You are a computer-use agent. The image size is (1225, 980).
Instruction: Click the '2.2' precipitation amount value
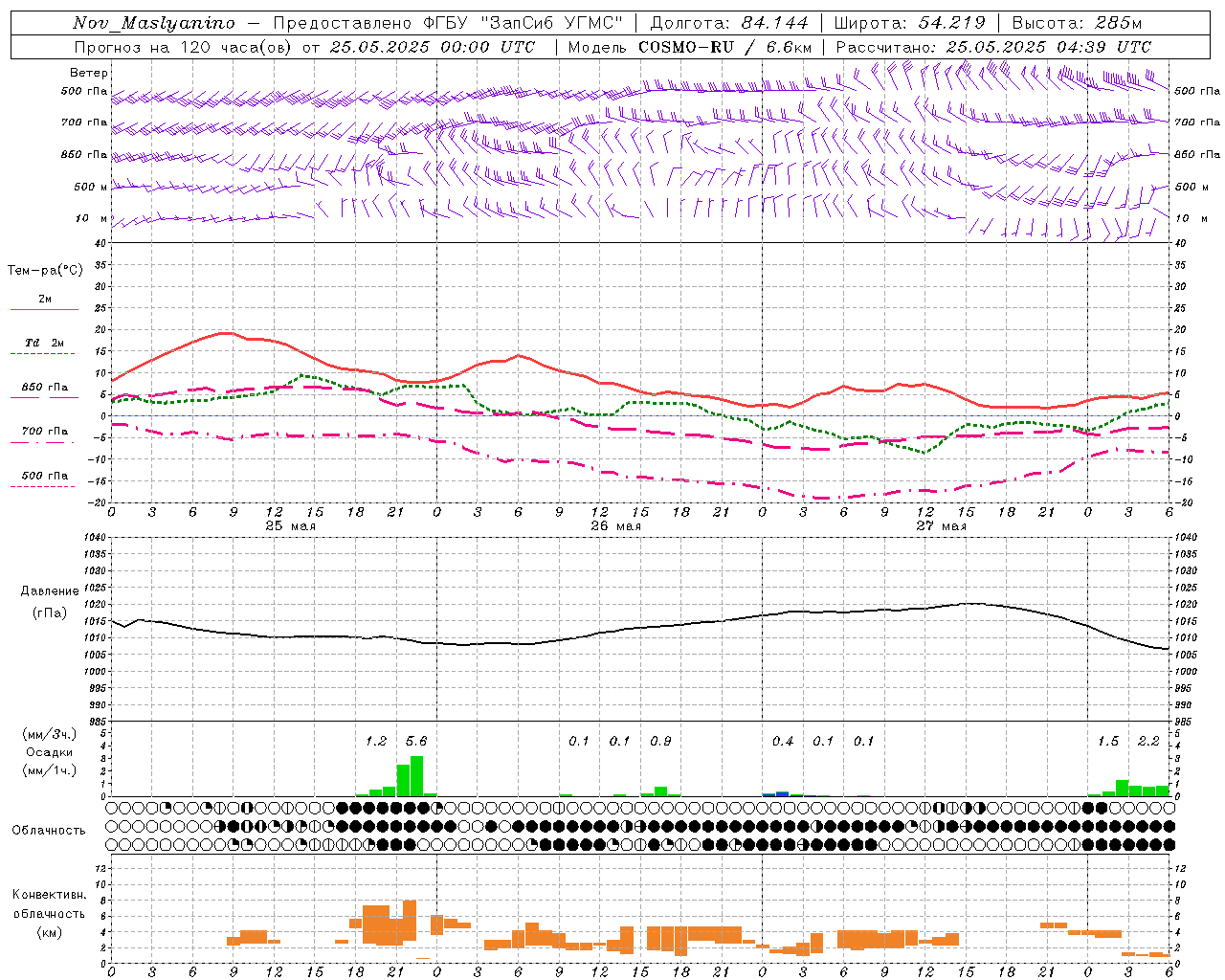coord(1148,741)
